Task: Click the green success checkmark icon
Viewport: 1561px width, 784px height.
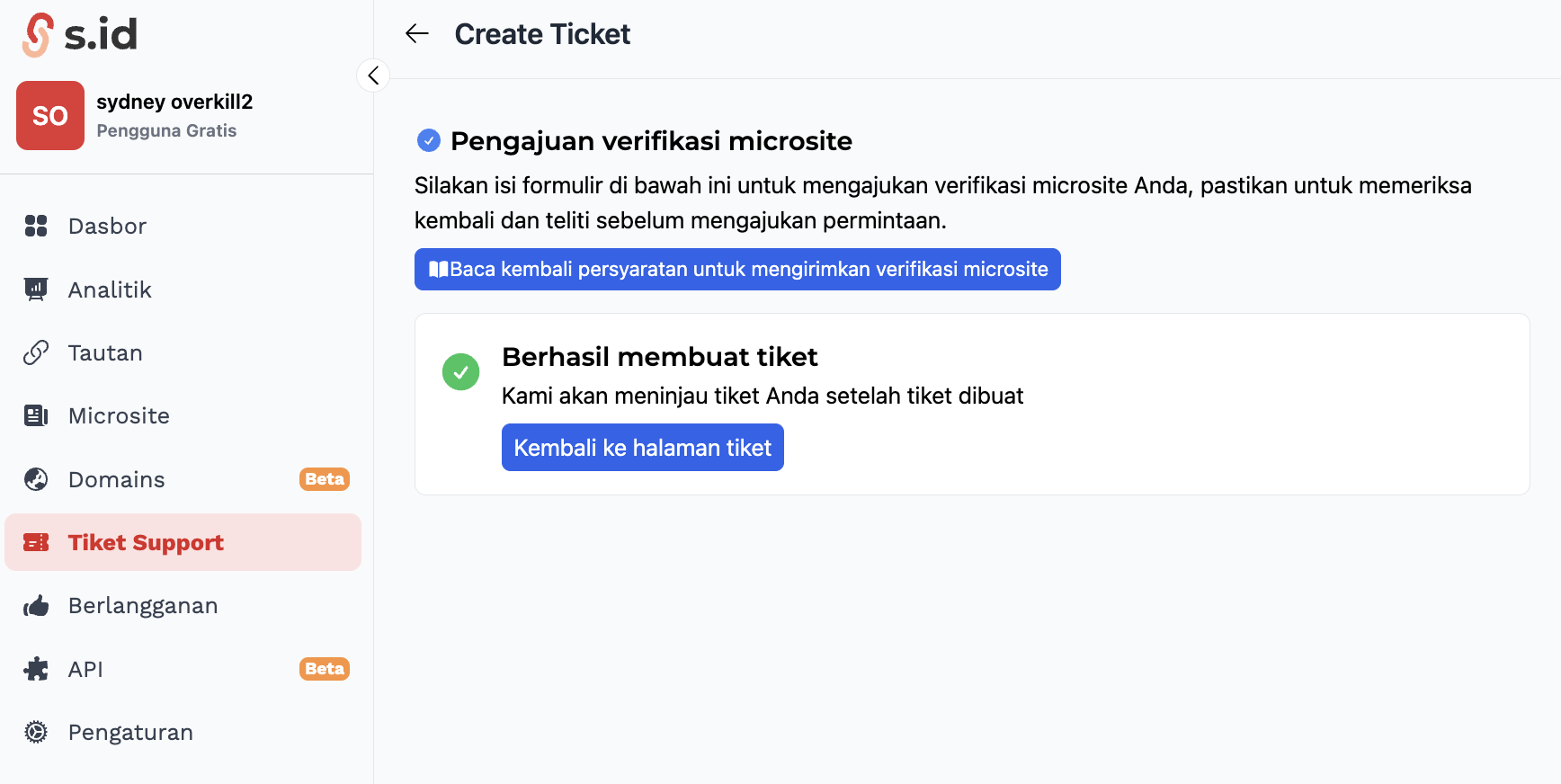Action: [x=461, y=372]
